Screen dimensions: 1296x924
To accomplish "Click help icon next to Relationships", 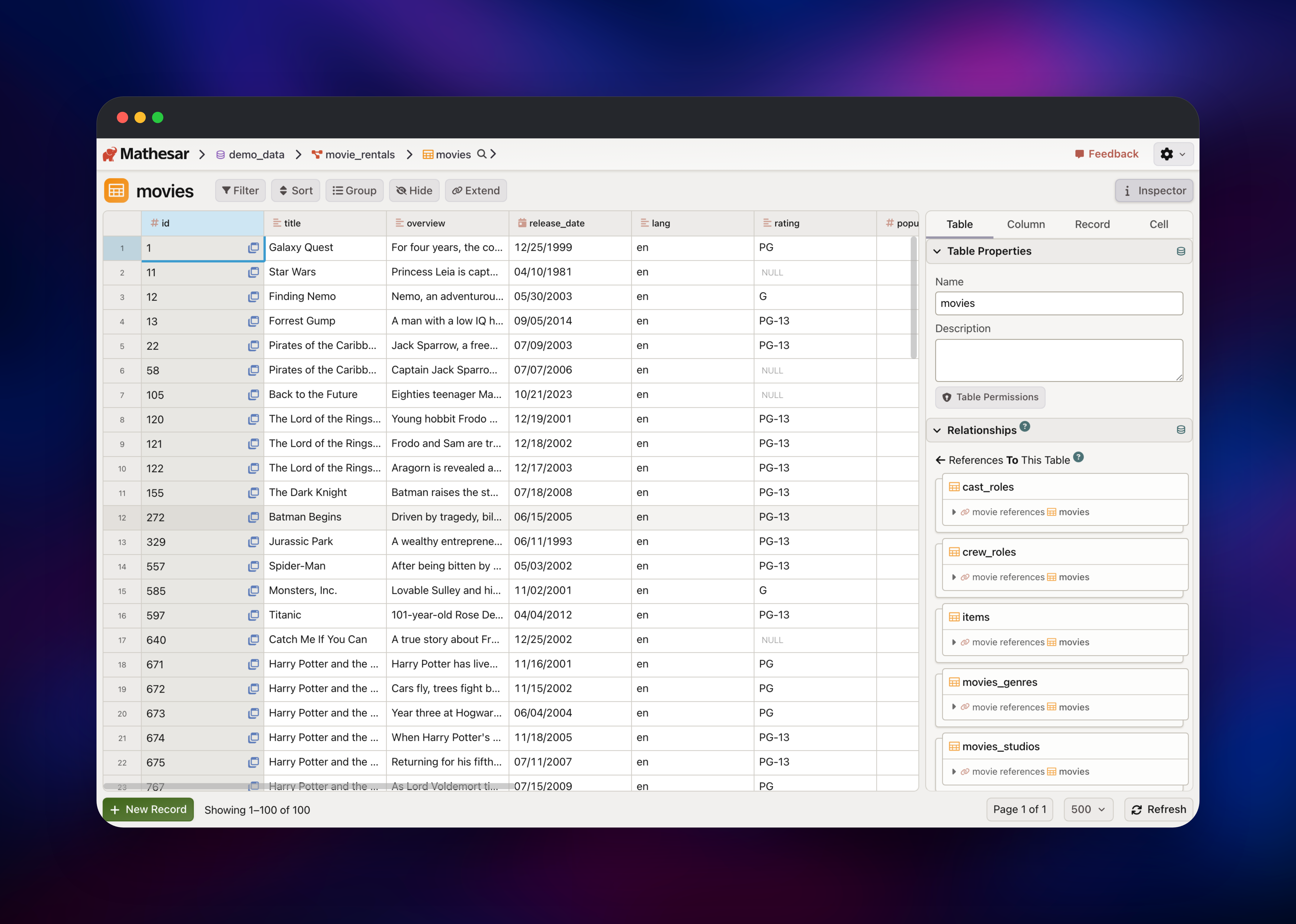I will (x=1024, y=426).
